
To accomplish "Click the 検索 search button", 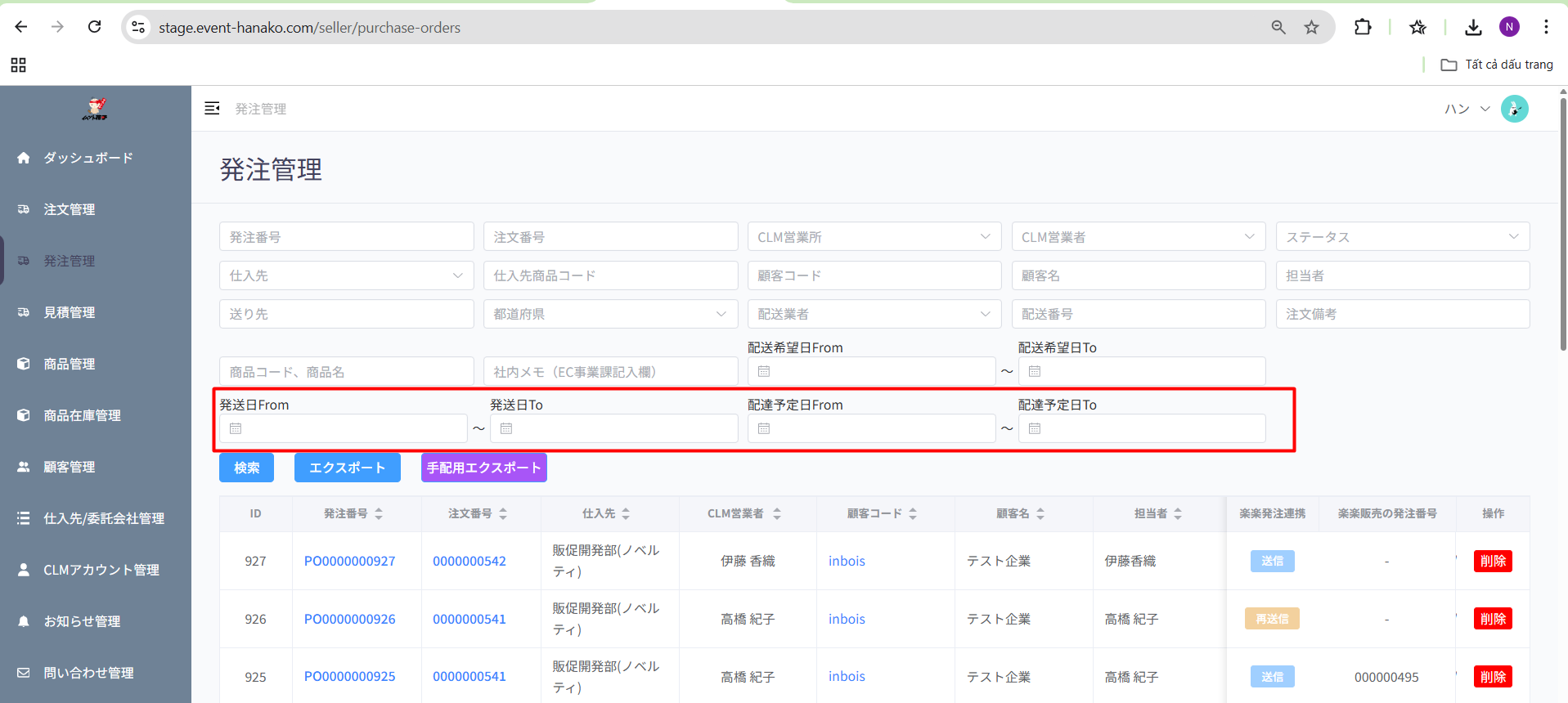I will [x=246, y=468].
